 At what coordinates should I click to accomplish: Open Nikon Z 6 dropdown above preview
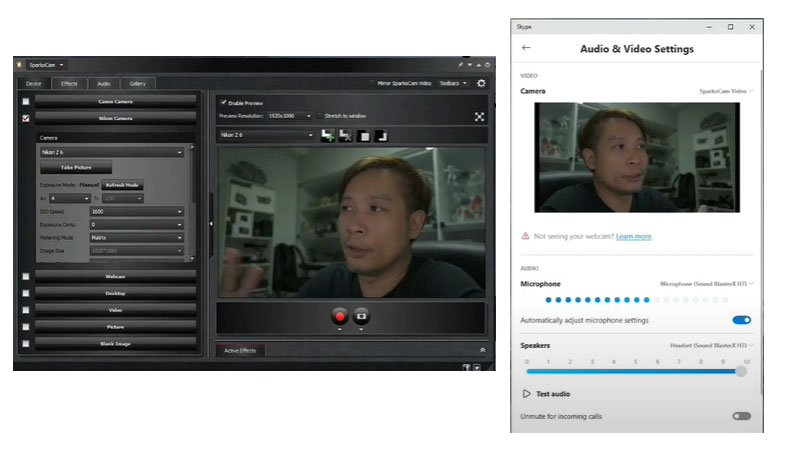[267, 135]
